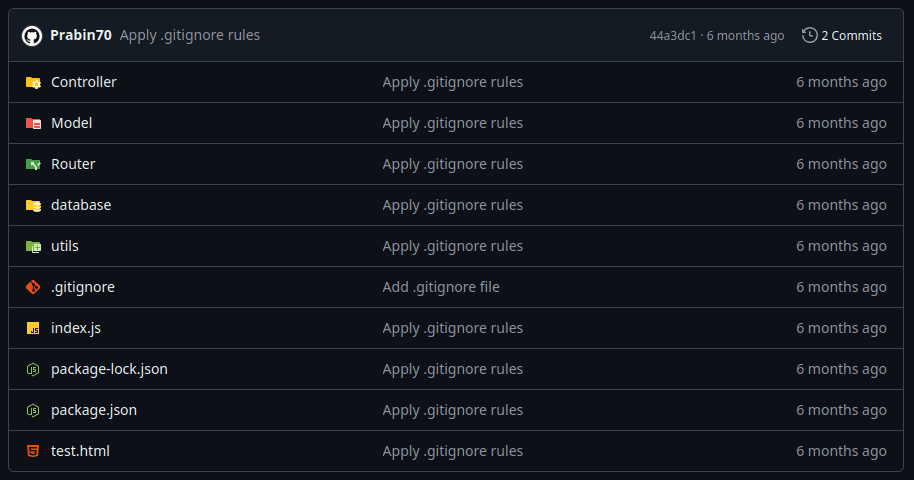Open the 2 Commits history link
The height and width of the screenshot is (480, 914).
click(x=842, y=35)
